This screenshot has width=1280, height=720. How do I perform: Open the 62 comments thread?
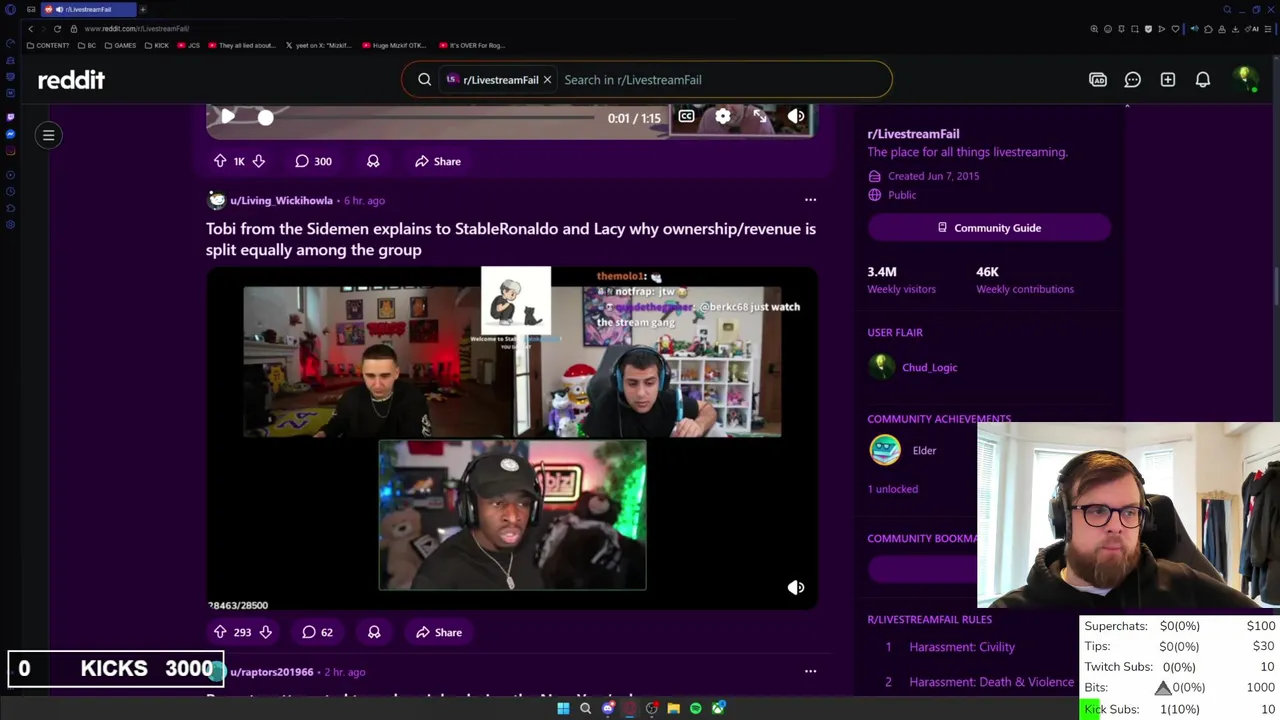click(x=318, y=632)
